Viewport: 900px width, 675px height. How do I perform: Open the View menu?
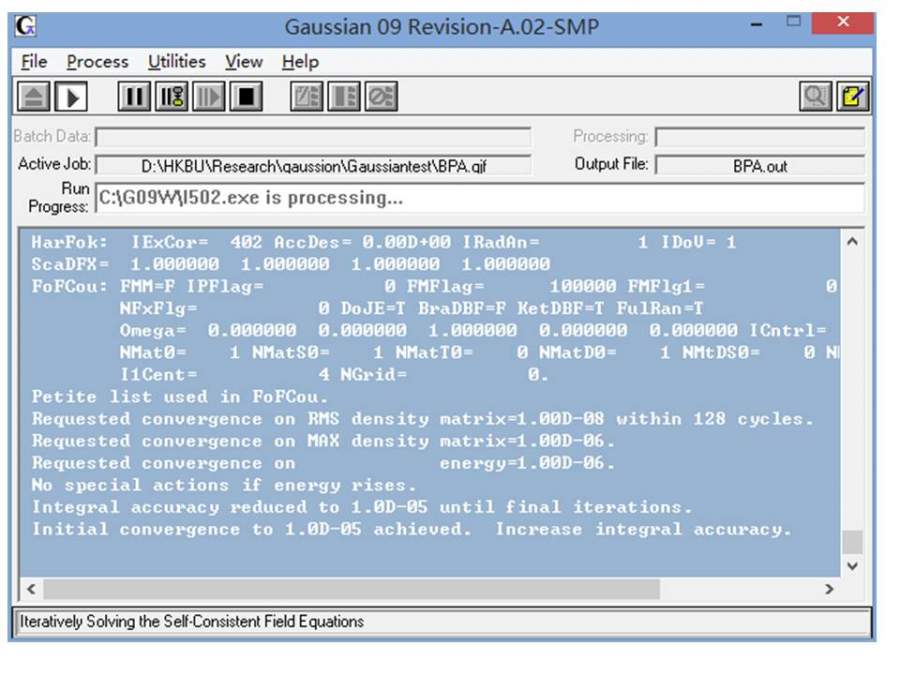click(x=244, y=61)
